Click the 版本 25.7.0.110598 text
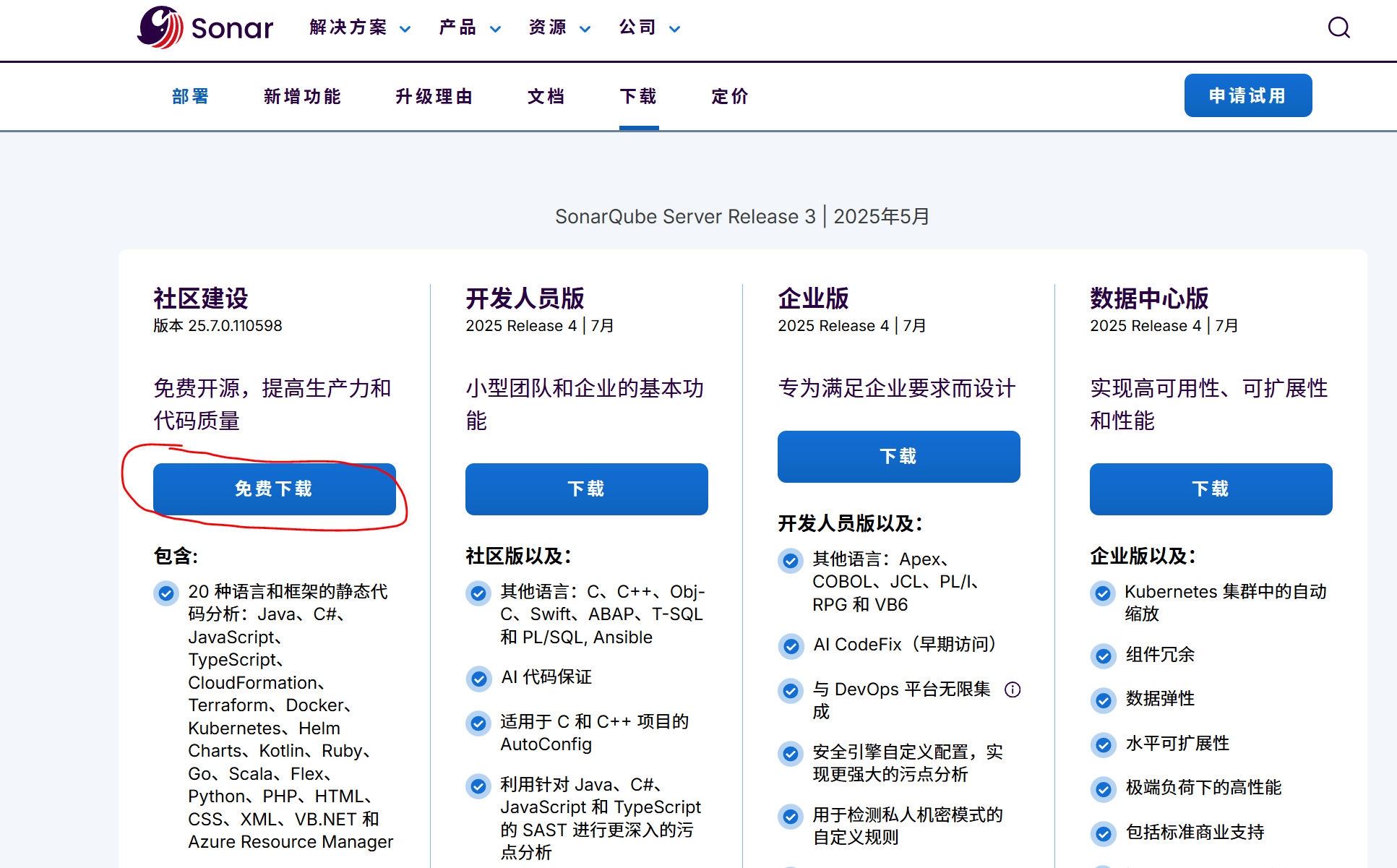The height and width of the screenshot is (868, 1397). point(218,326)
